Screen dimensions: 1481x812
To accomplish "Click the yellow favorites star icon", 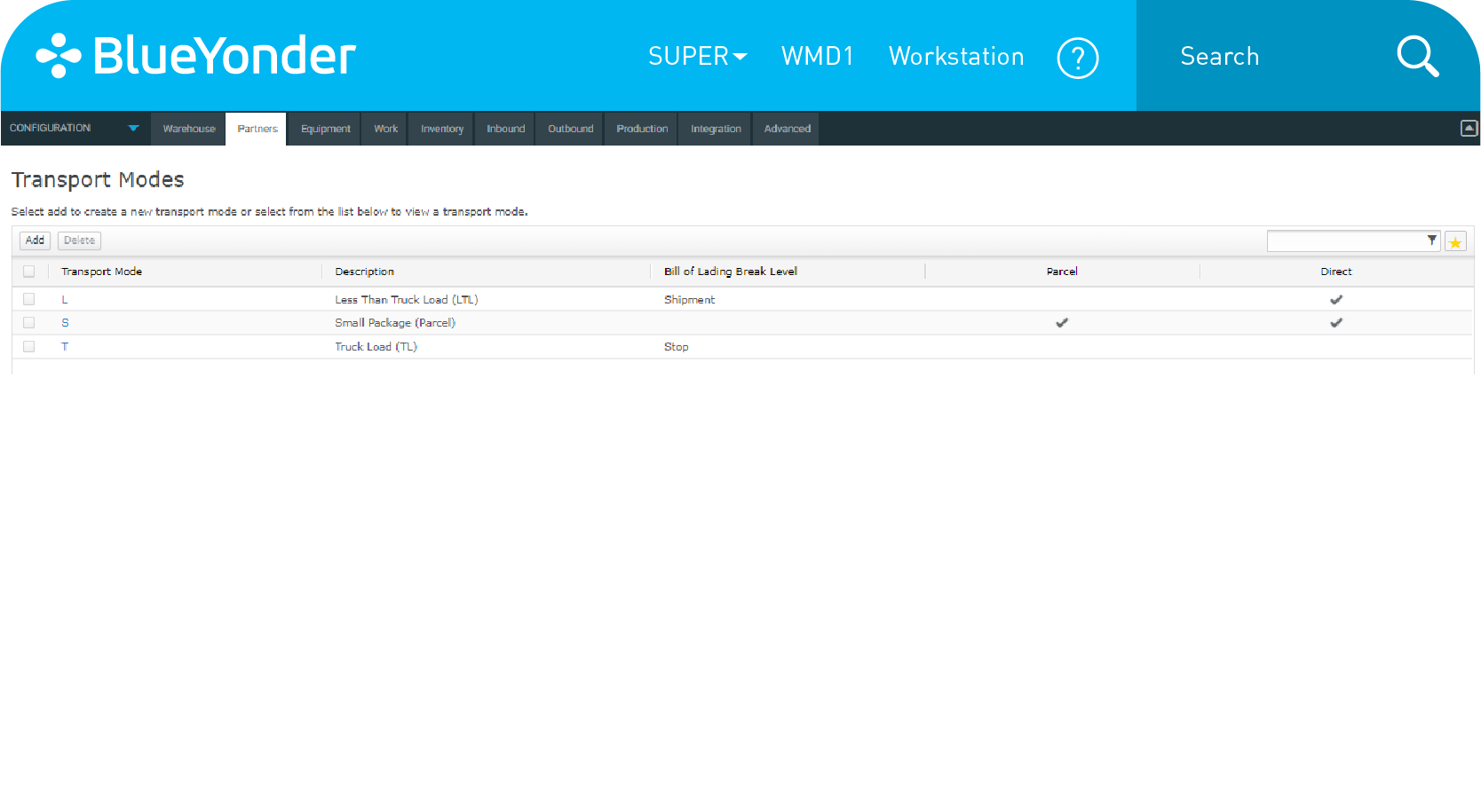I will [x=1455, y=240].
